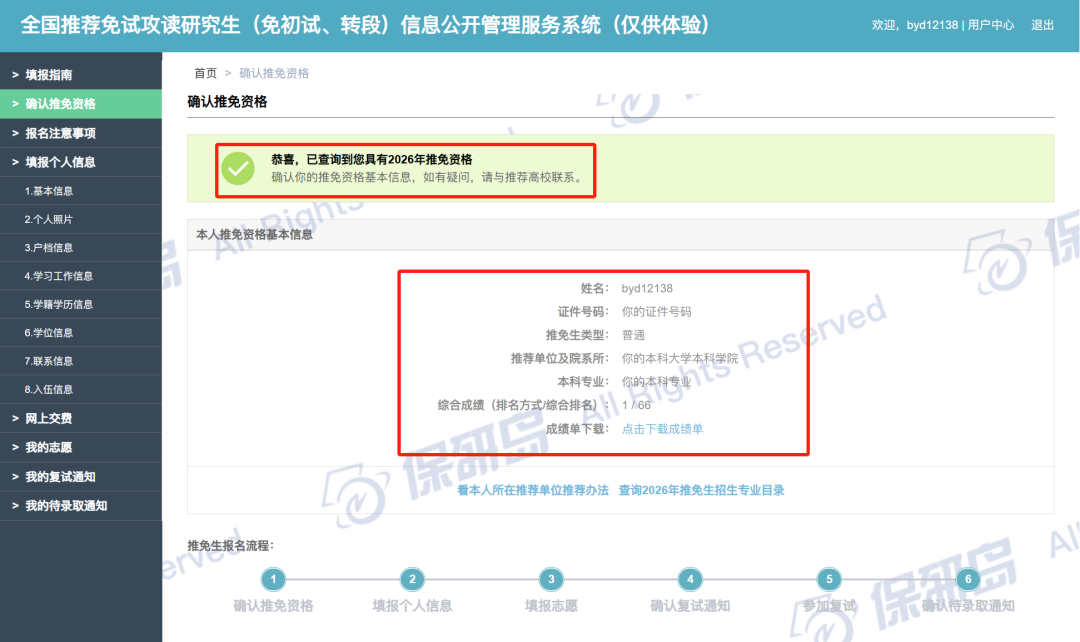The image size is (1080, 642).
Task: Collapse the 填报个人信息 sidebar section
Action: click(x=60, y=162)
